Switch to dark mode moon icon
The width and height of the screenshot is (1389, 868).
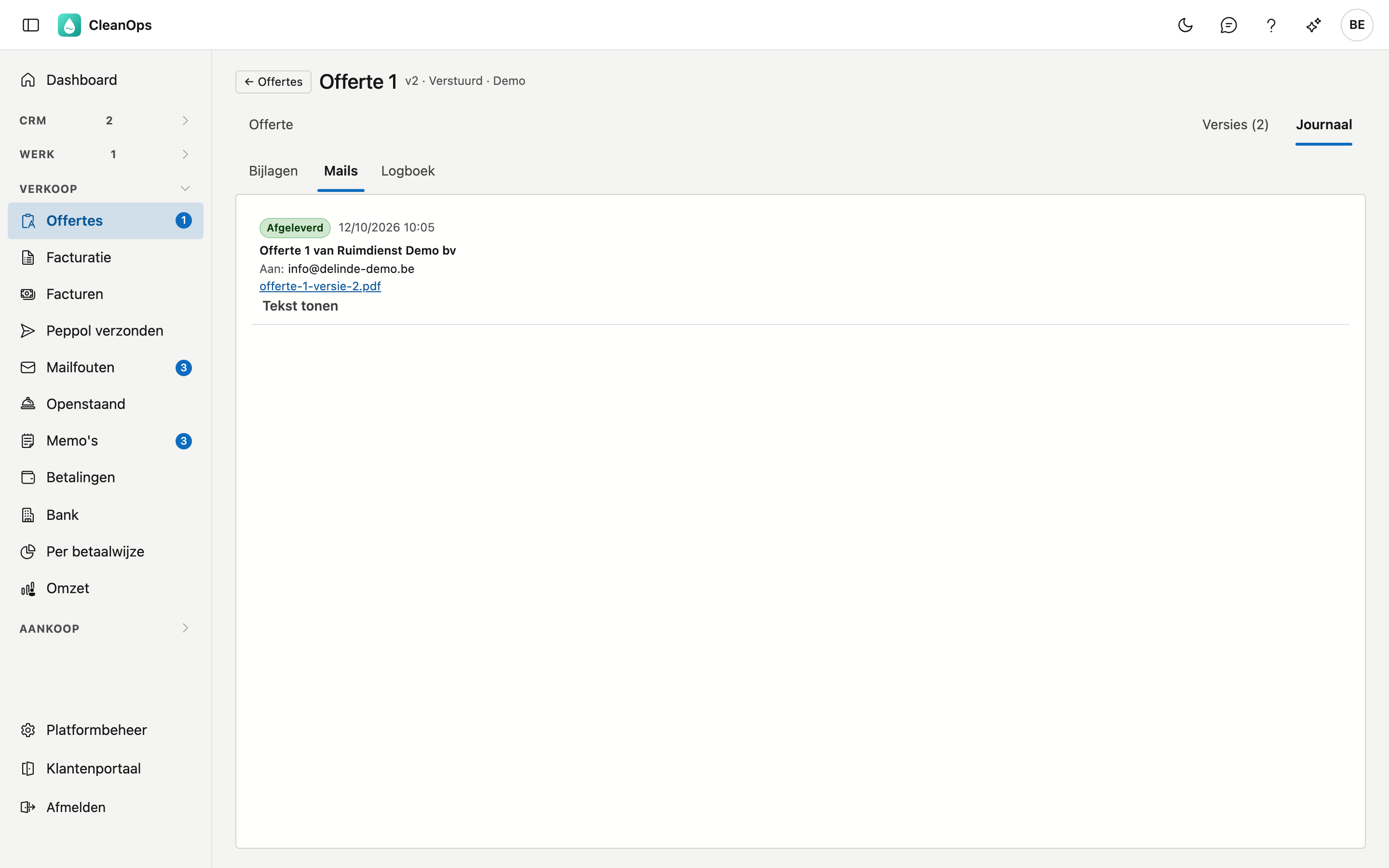pyautogui.click(x=1185, y=25)
